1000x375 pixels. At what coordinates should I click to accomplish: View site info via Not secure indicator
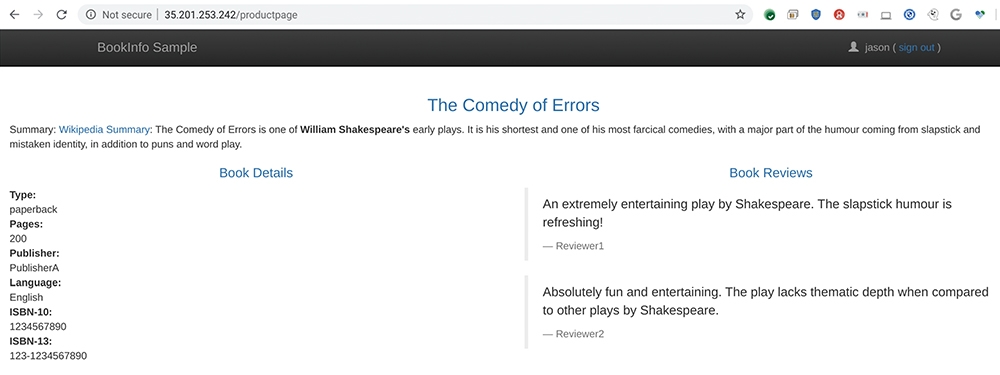point(120,15)
